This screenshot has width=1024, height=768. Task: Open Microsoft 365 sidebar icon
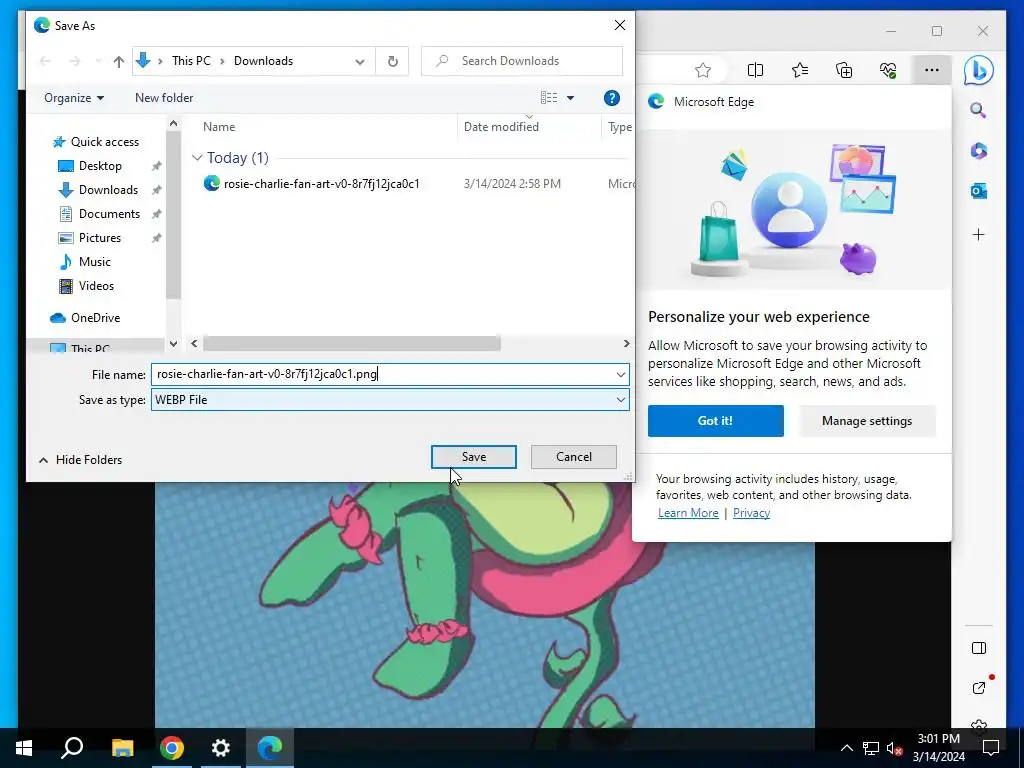[x=978, y=151]
